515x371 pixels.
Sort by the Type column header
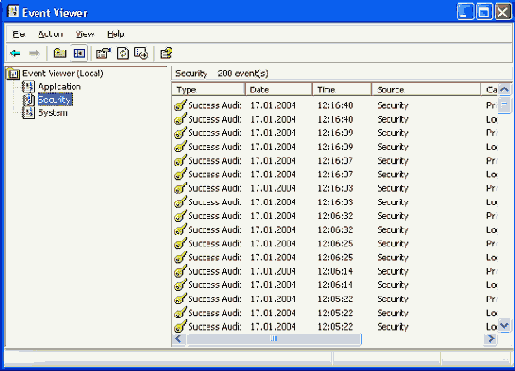coord(209,89)
